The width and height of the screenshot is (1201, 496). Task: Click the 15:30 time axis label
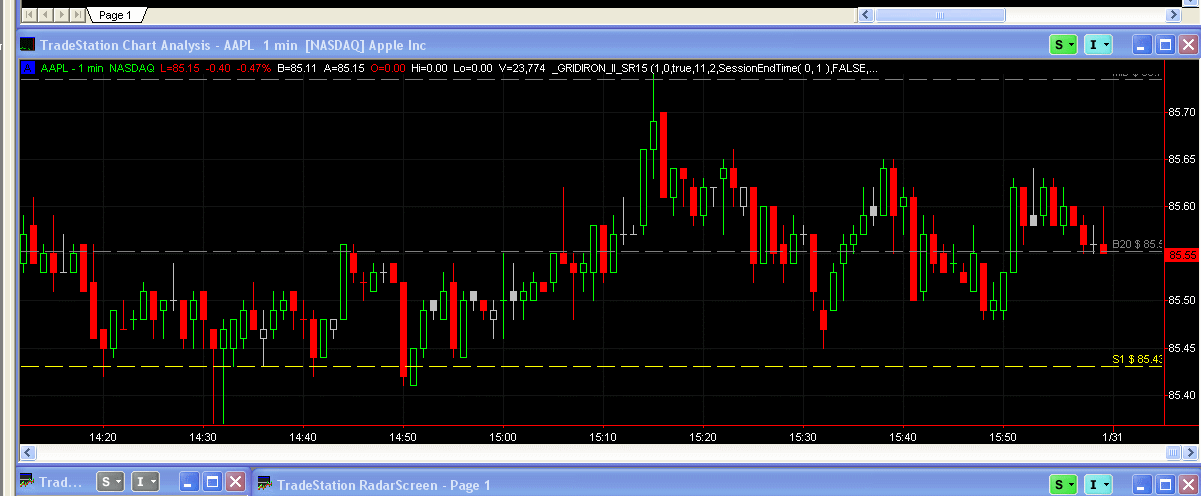coord(803,437)
